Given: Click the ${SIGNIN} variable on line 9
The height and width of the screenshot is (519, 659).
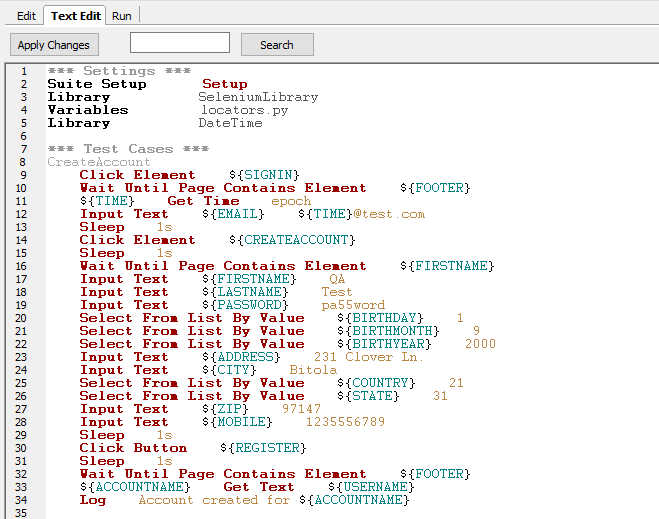Looking at the screenshot, I should pyautogui.click(x=264, y=175).
